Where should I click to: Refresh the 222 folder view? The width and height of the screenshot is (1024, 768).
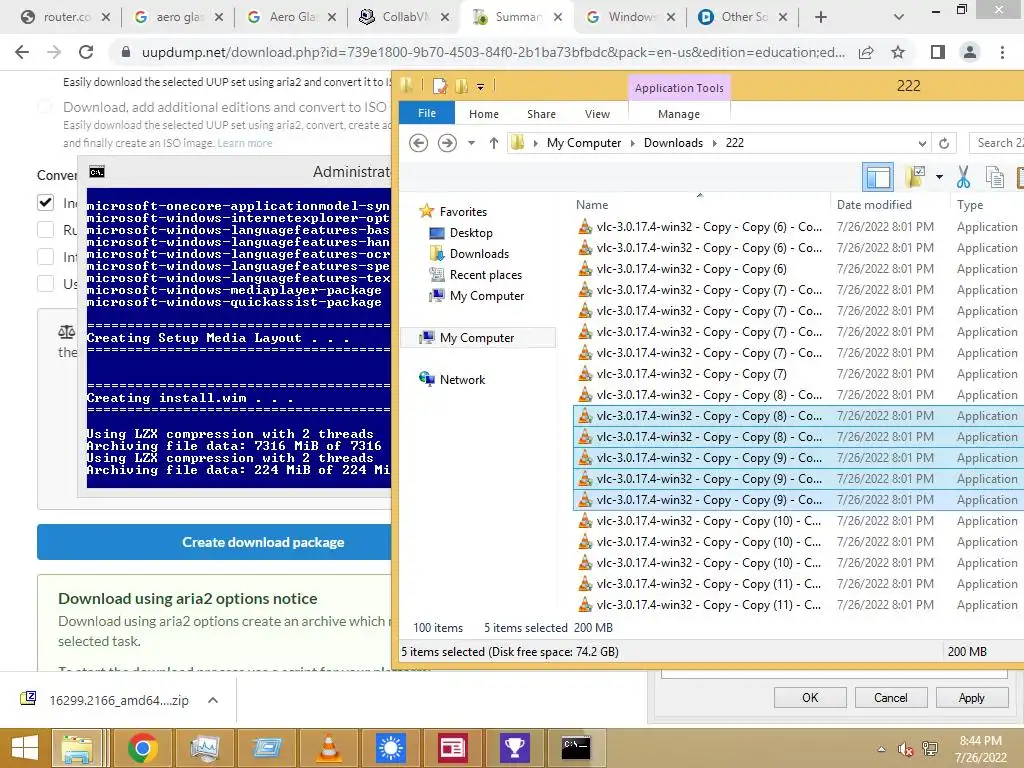[944, 143]
